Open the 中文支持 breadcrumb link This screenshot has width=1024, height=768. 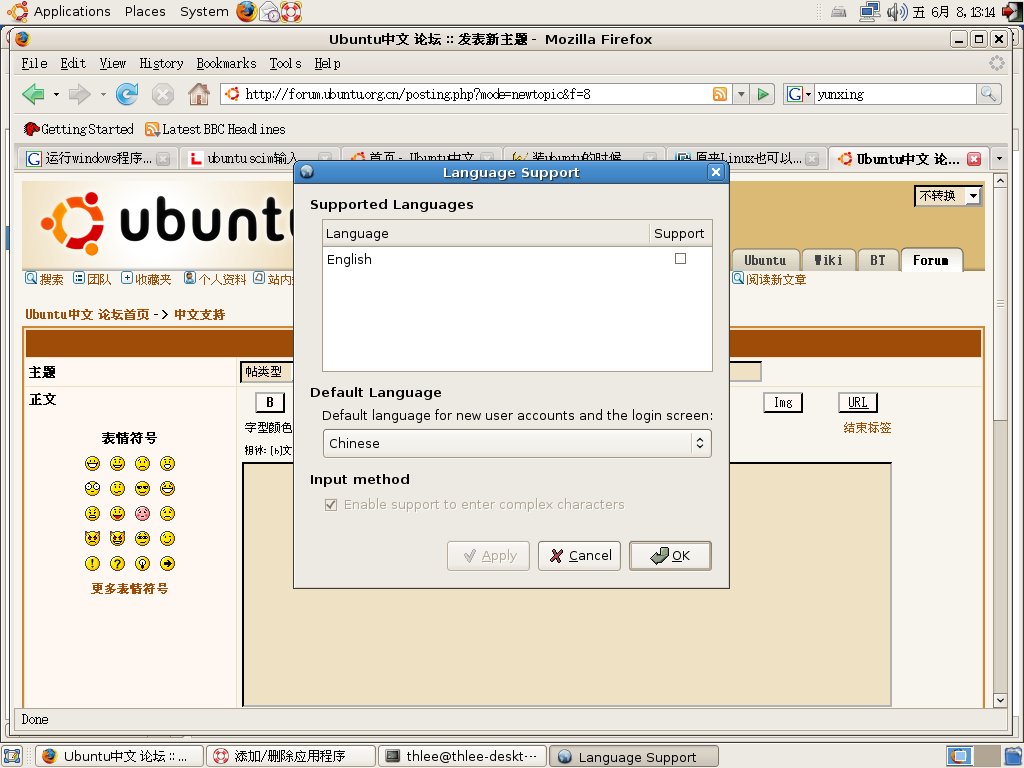[x=199, y=314]
